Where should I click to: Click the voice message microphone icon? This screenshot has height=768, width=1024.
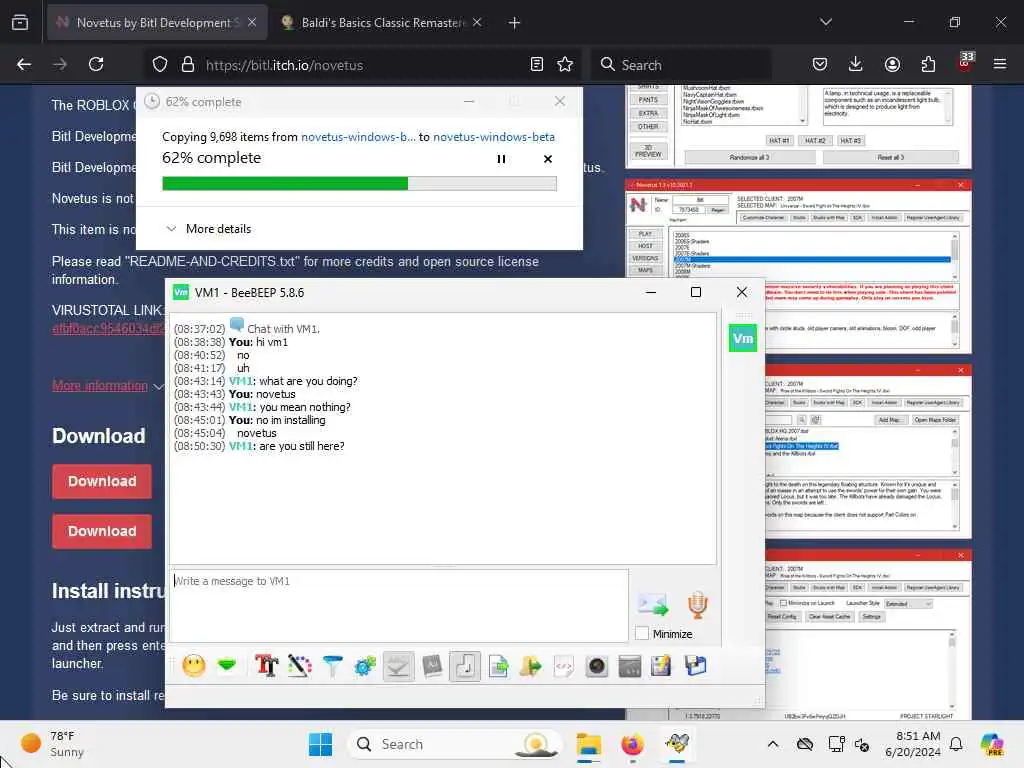(697, 605)
